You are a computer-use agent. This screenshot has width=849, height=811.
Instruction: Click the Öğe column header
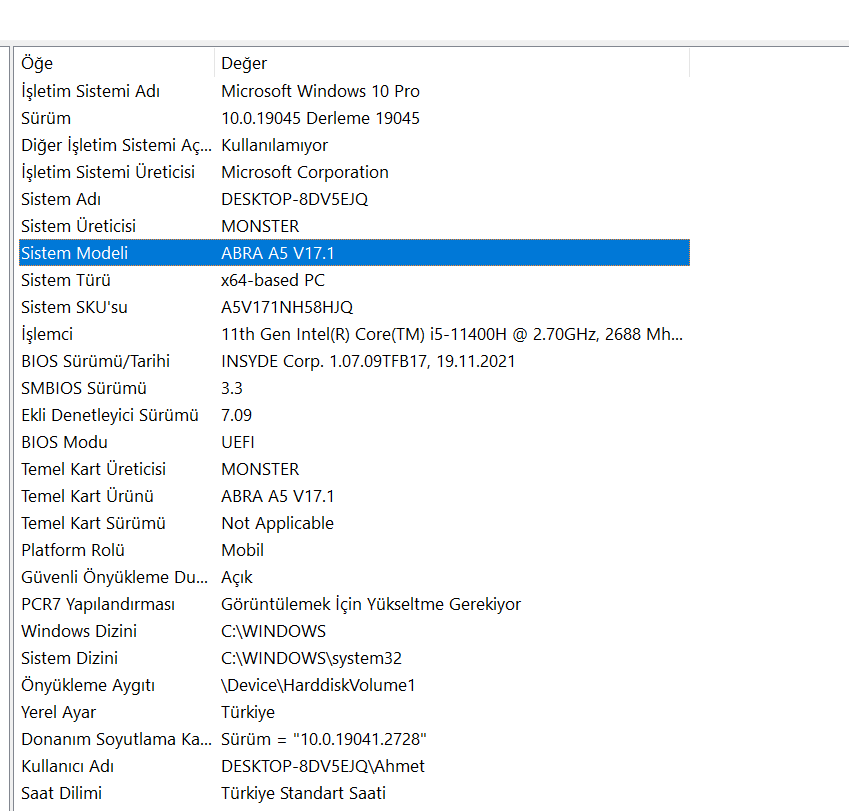[x=116, y=63]
